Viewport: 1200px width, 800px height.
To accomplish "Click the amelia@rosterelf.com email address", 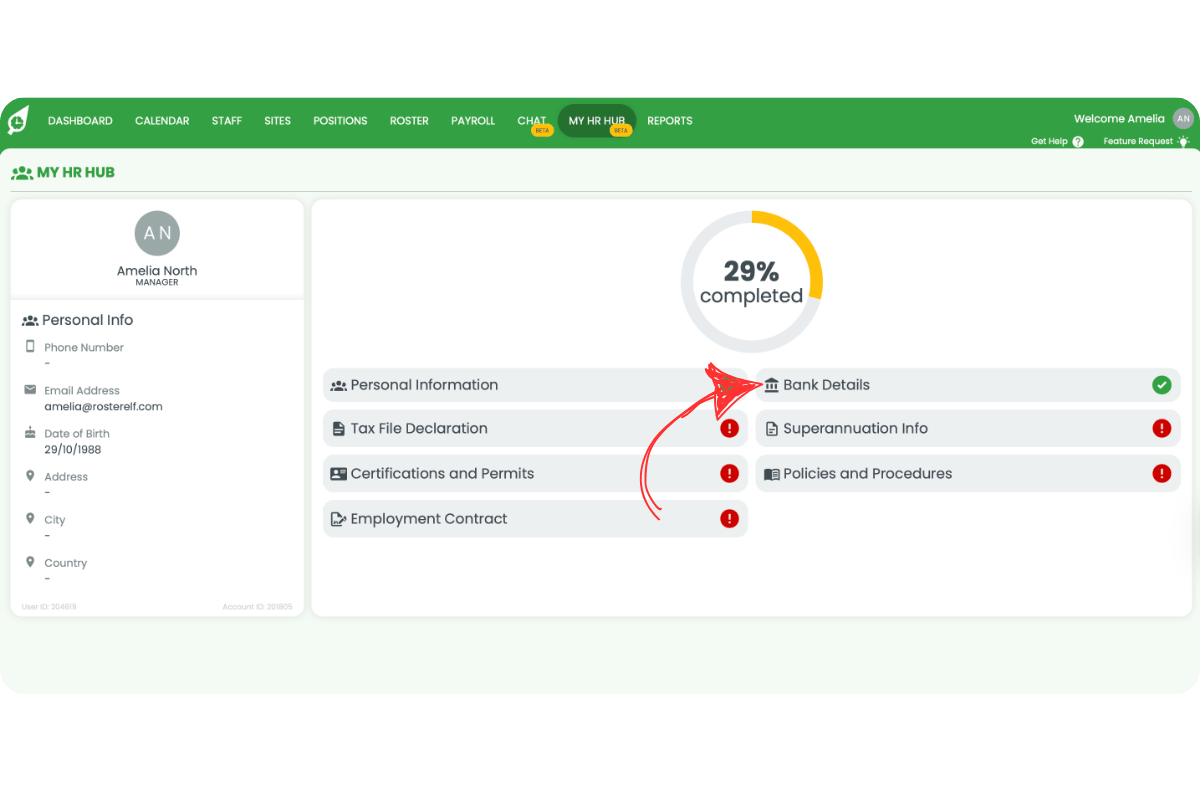I will click(x=103, y=407).
